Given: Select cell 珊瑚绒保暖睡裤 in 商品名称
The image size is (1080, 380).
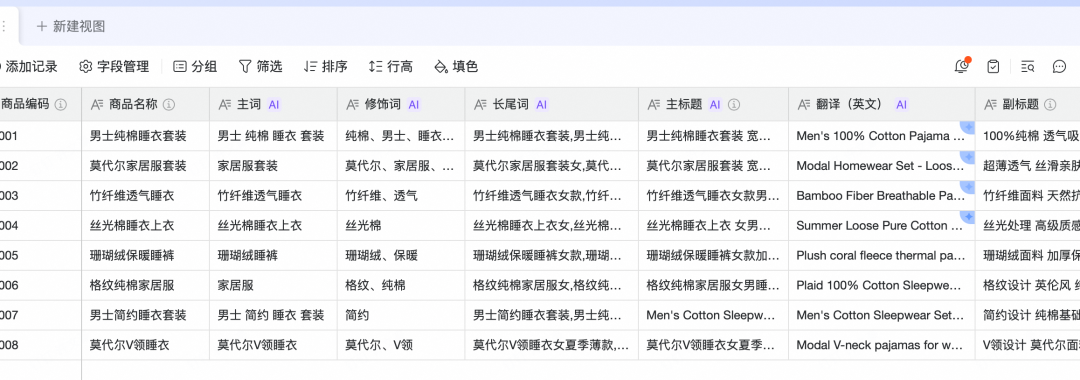Looking at the screenshot, I should tap(145, 256).
